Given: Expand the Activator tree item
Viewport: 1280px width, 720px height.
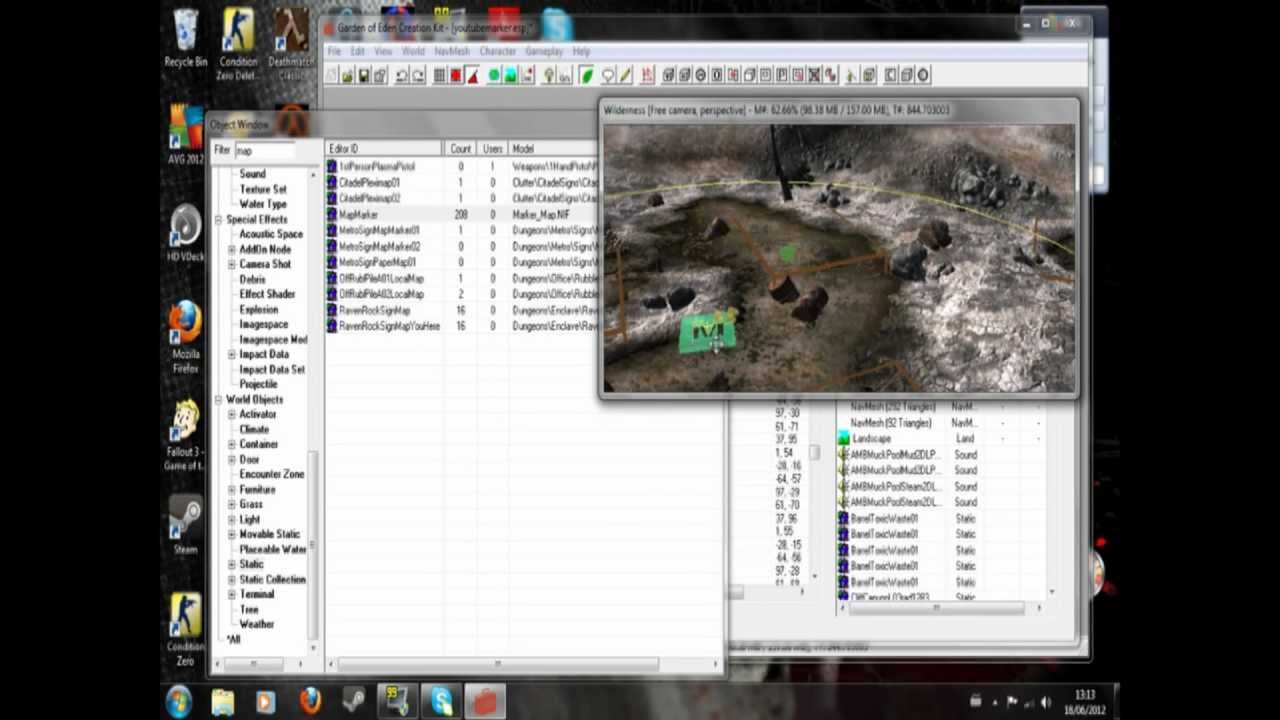Looking at the screenshot, I should [x=232, y=414].
